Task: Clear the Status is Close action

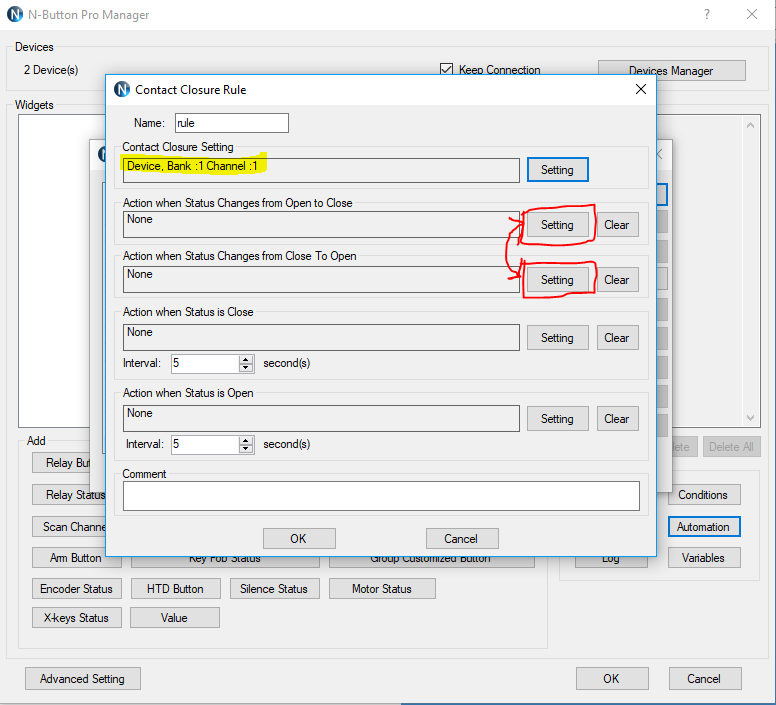Action: [x=617, y=338]
